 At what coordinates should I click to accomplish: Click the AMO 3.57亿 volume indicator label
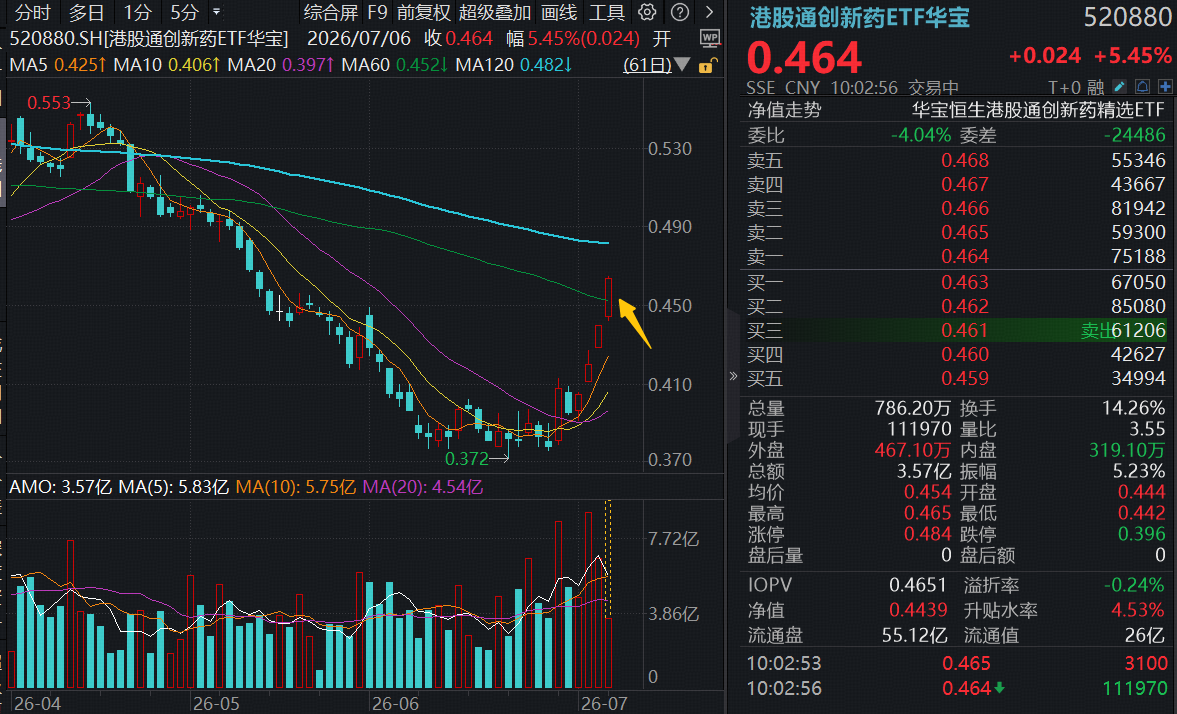pos(60,487)
